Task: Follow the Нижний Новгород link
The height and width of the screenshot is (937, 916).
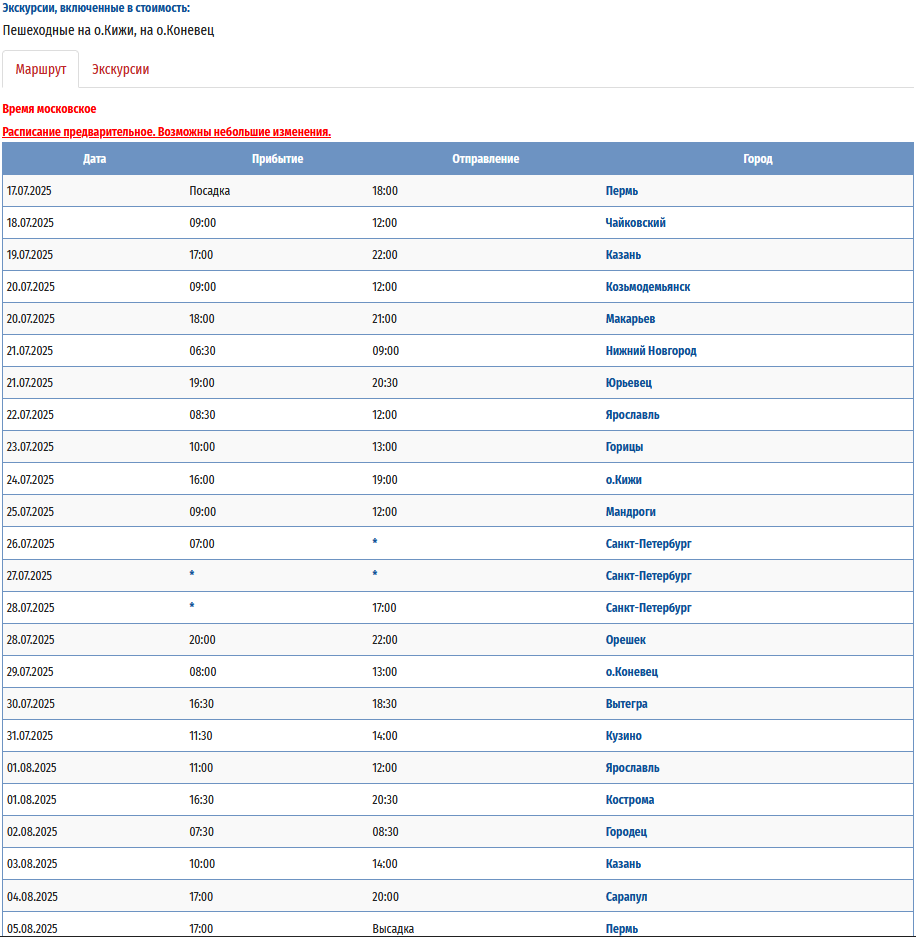Action: [x=651, y=351]
